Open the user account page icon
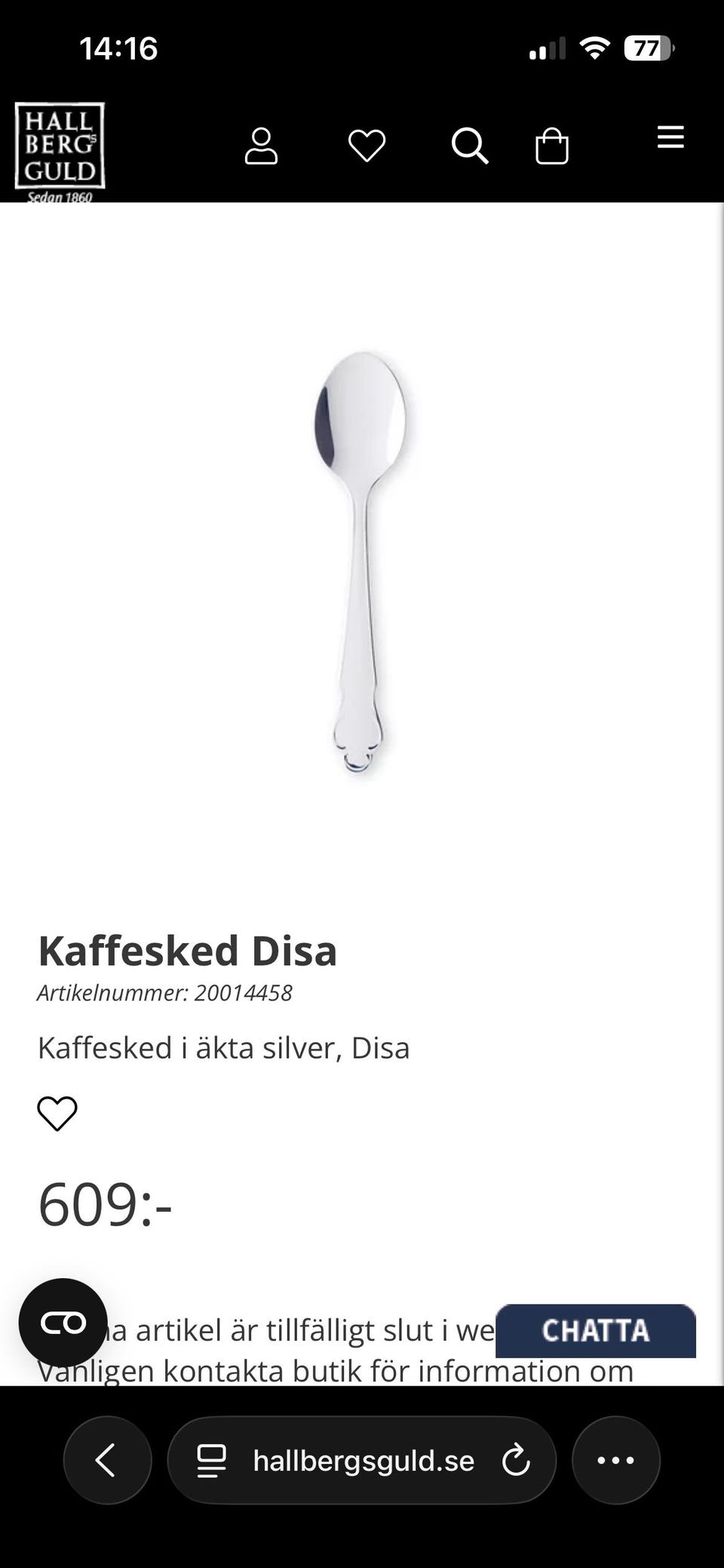724x1568 pixels. [x=261, y=146]
